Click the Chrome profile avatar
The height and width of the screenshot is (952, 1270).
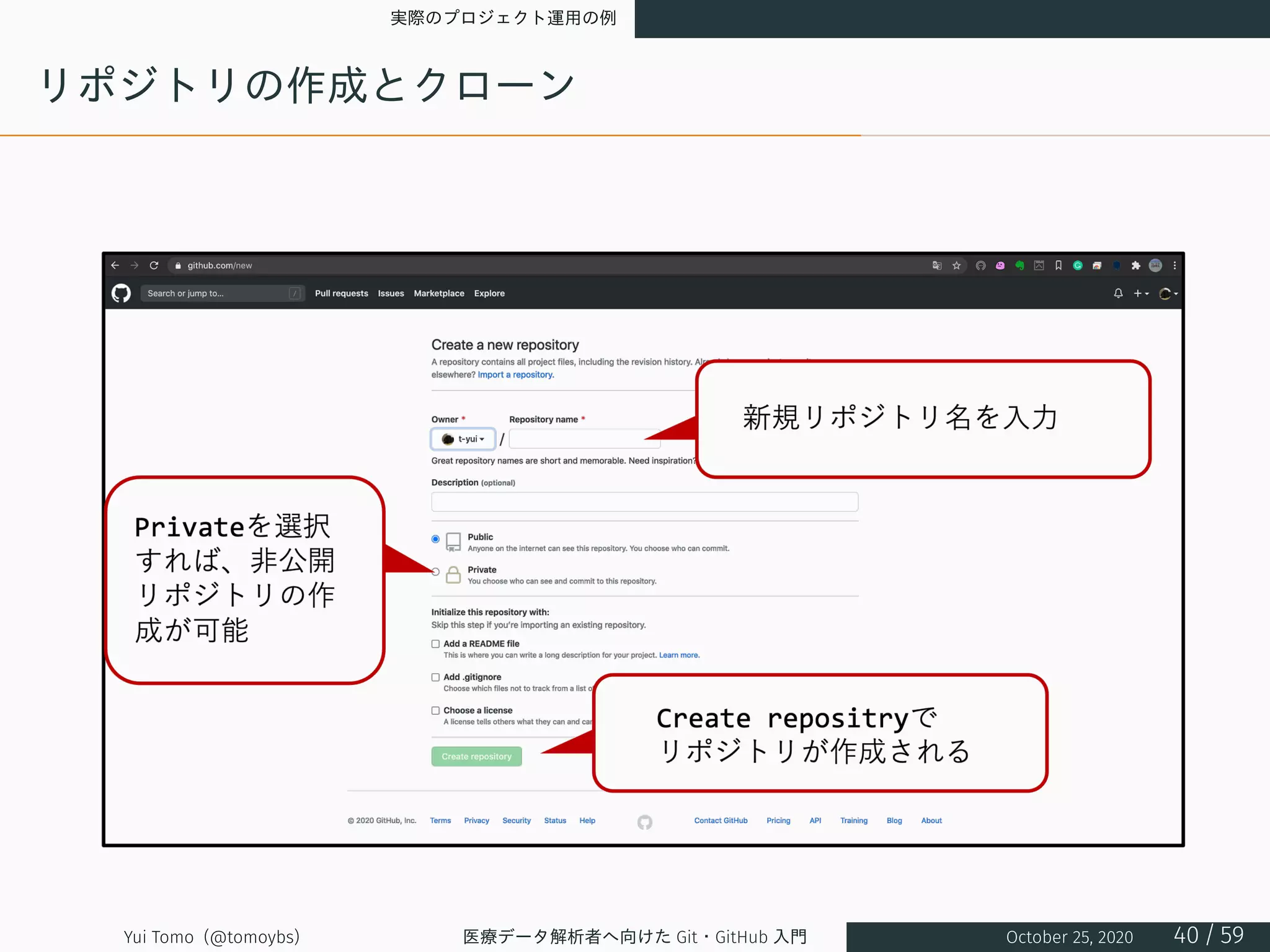point(1155,265)
